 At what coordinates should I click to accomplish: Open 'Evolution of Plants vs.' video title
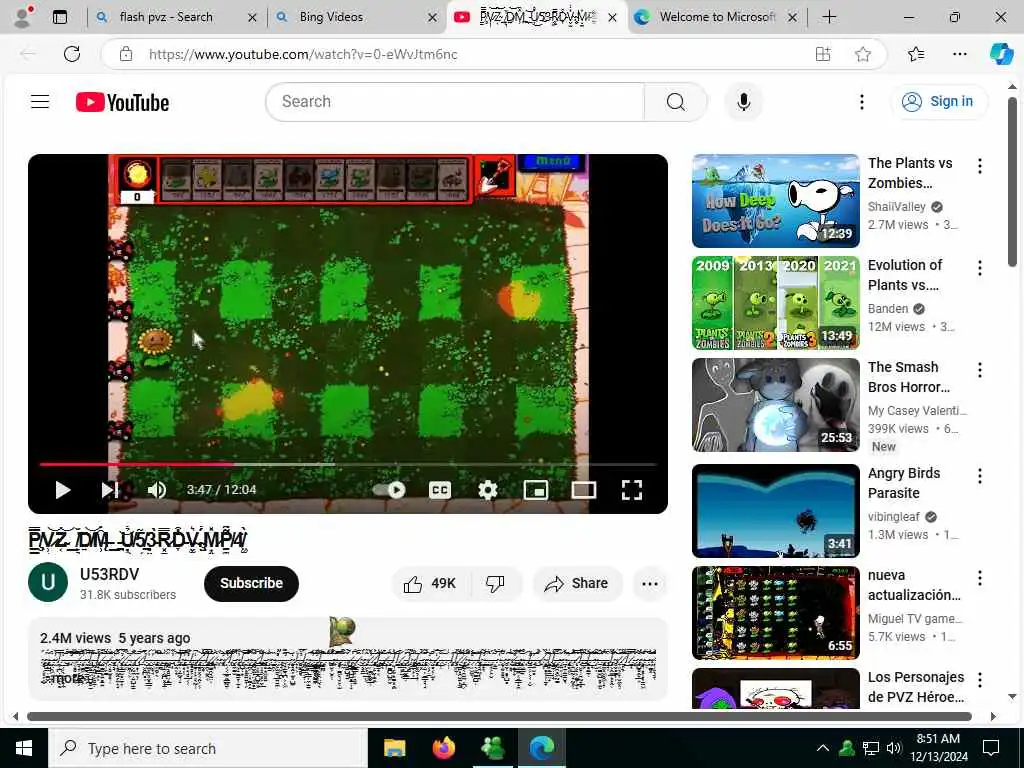point(904,275)
